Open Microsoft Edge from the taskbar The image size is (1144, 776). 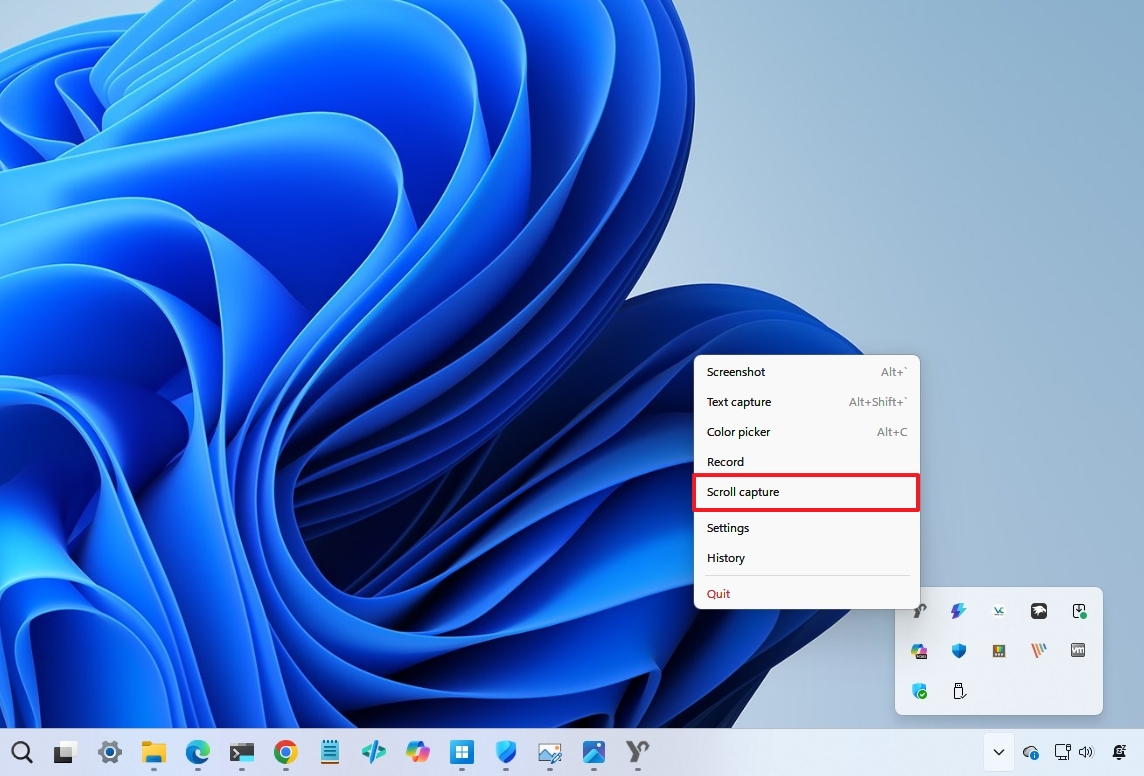point(198,752)
